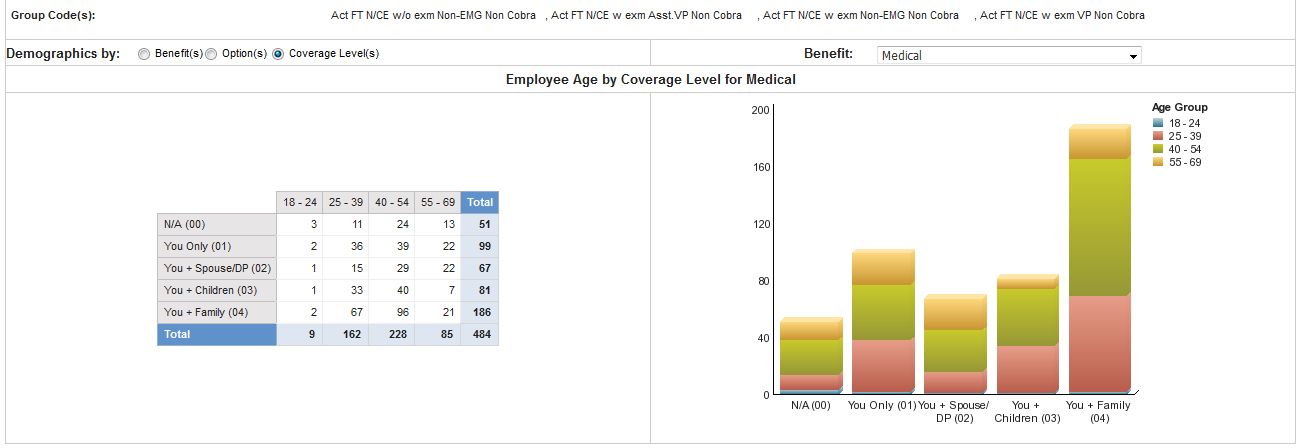Click the N/A (00) bar in chart
The image size is (1300, 448).
pyautogui.click(x=810, y=357)
